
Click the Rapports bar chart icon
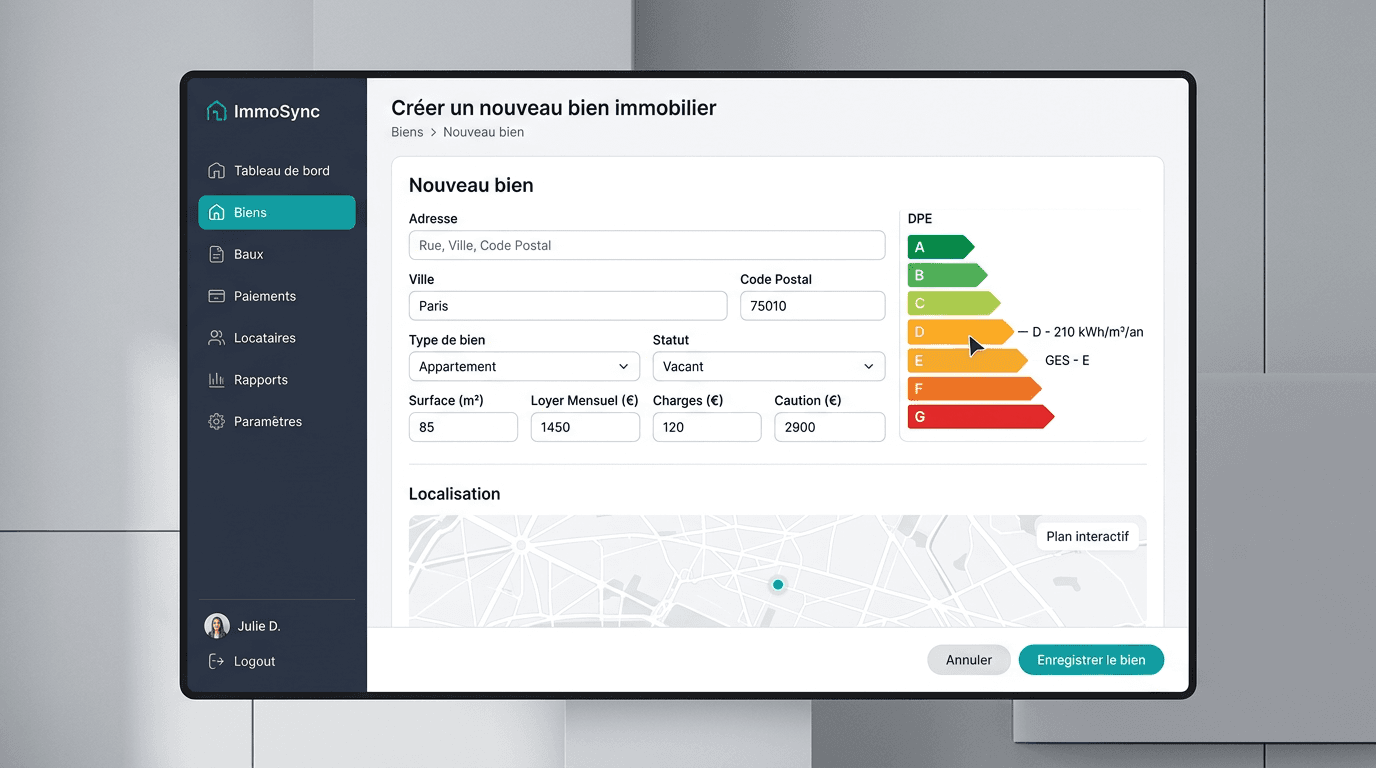216,380
